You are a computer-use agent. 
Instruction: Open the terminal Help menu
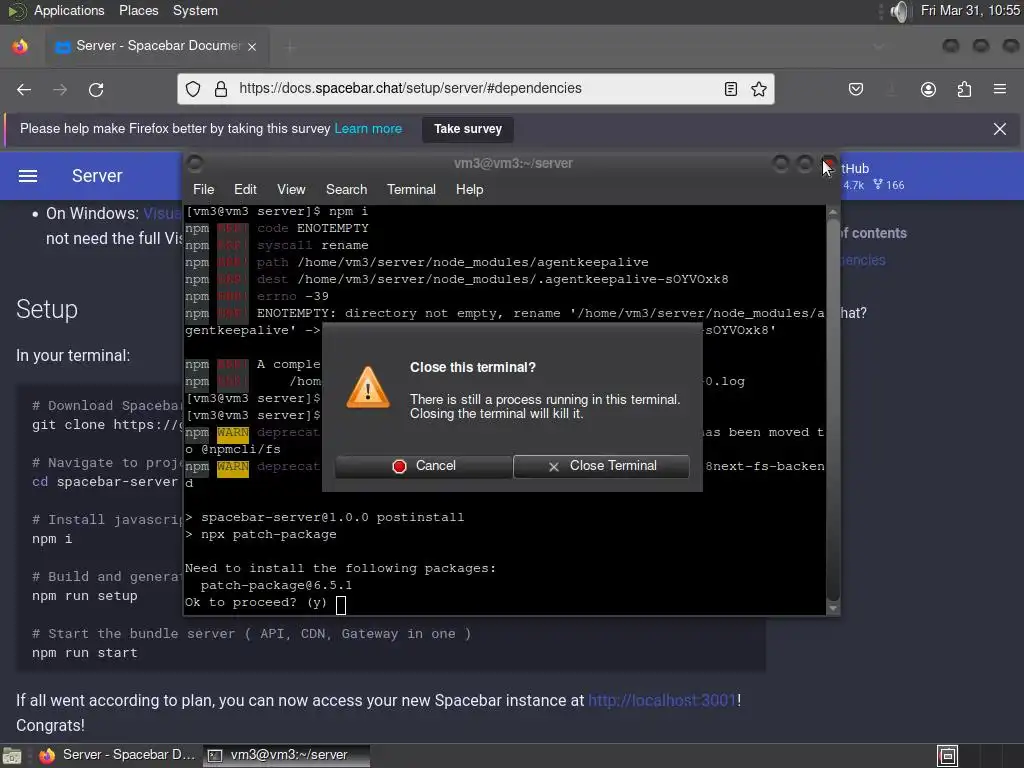click(469, 189)
